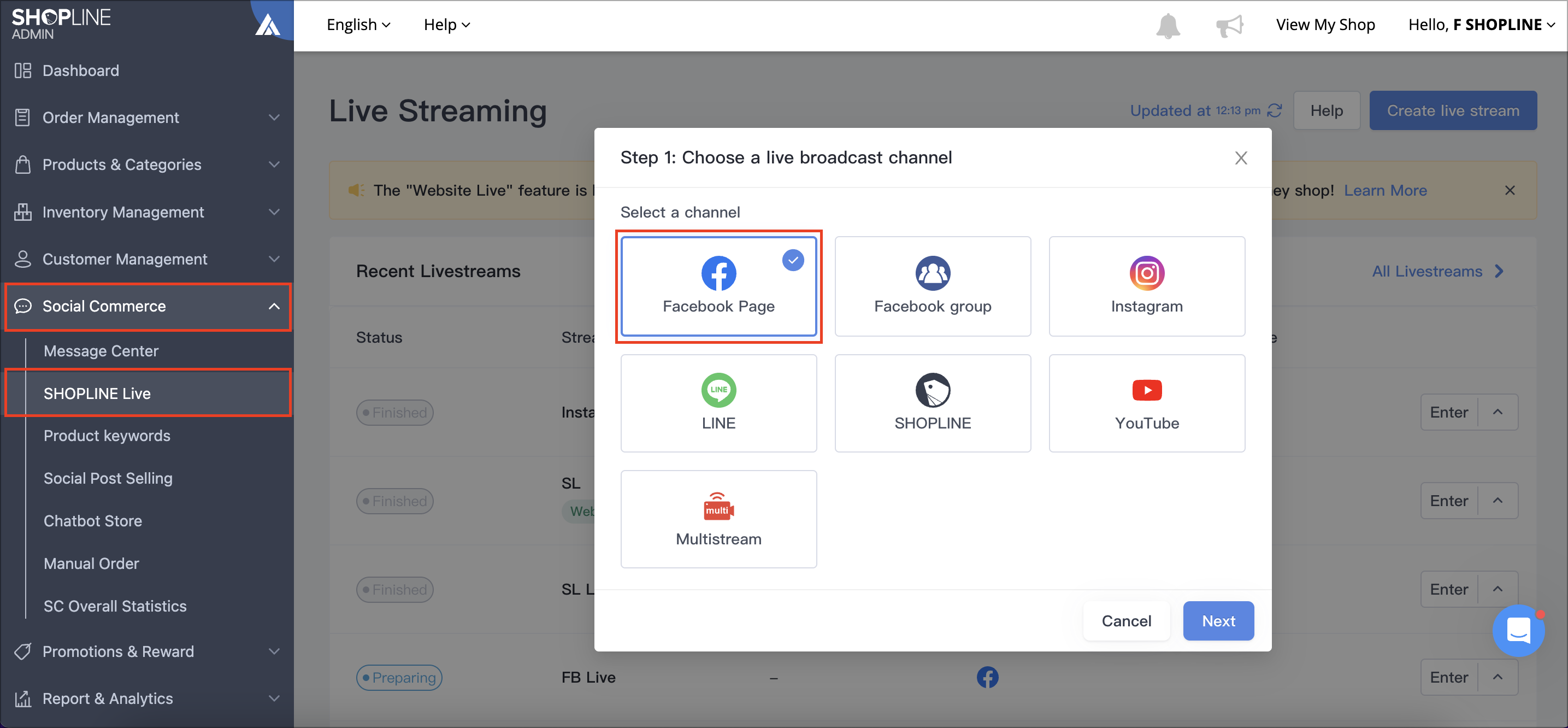Open the Hello, F SHOPLINE account menu
Viewport: 1568px width, 728px height.
1482,25
